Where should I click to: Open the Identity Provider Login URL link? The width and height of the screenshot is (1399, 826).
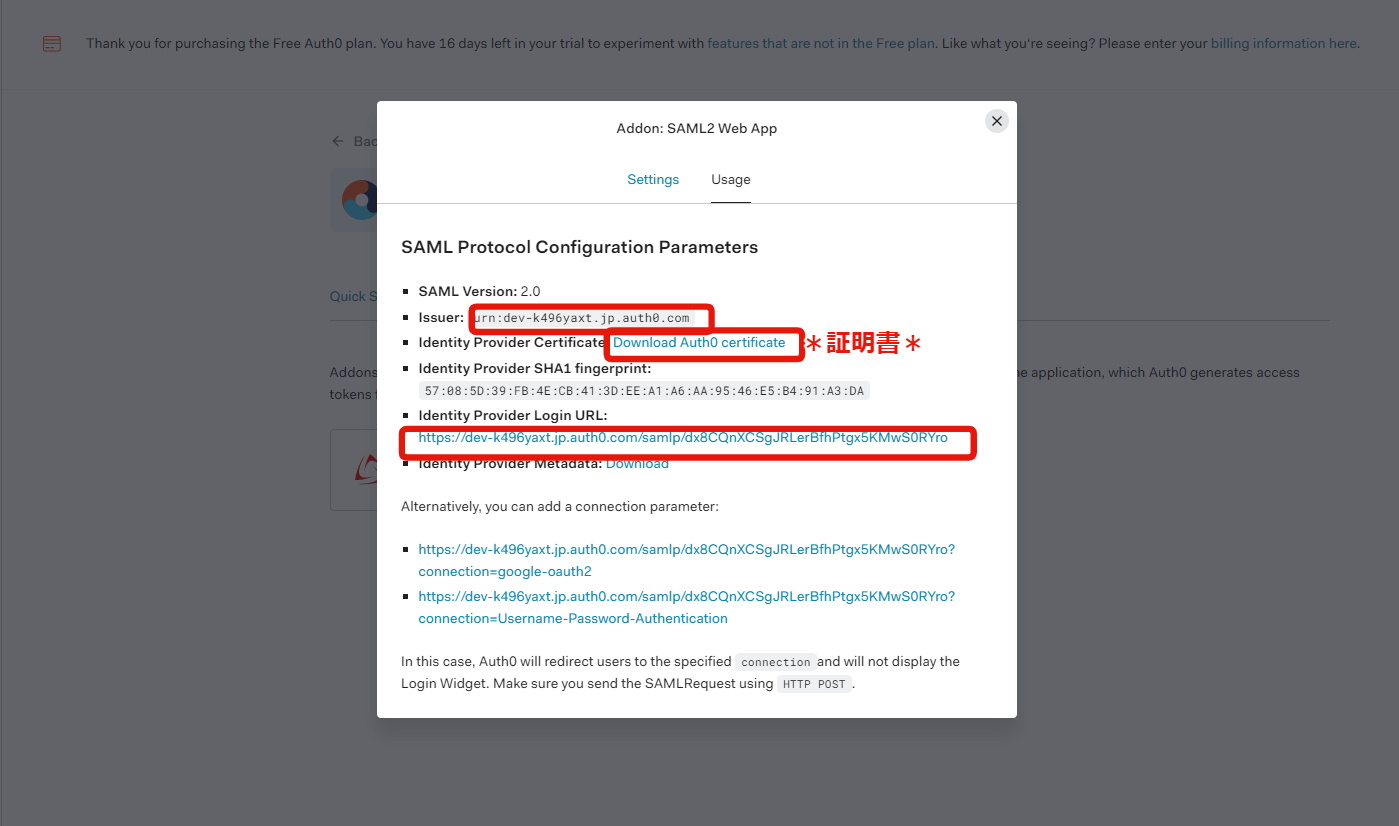683,437
